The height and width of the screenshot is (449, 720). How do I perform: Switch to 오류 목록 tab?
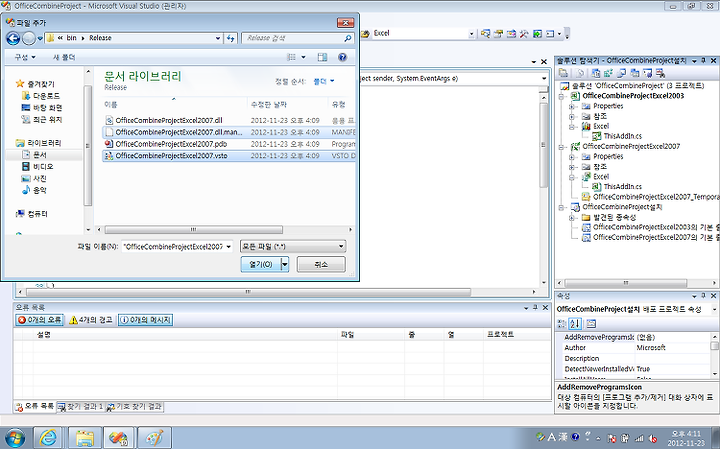34,407
